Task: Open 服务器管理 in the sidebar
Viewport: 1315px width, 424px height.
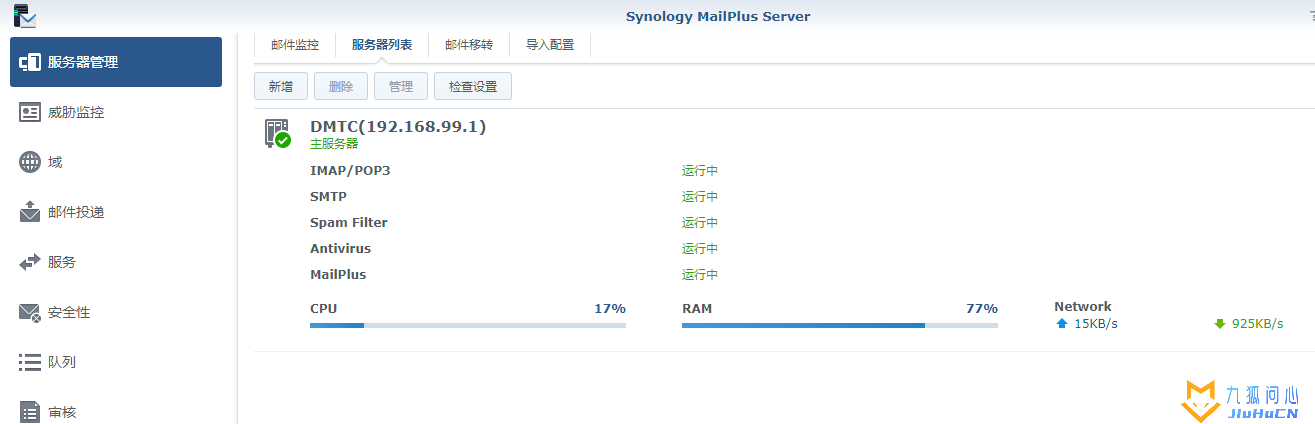Action: pos(116,62)
